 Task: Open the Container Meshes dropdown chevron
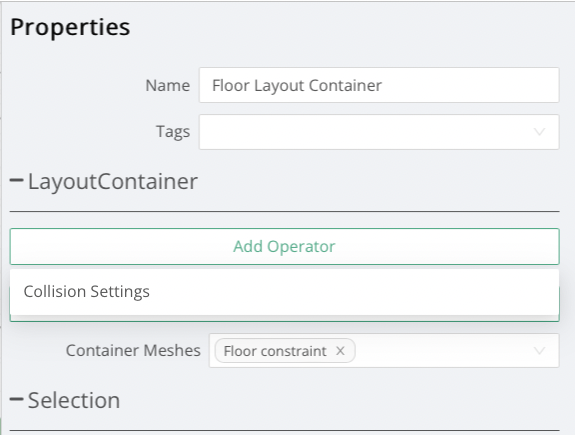(x=539, y=351)
